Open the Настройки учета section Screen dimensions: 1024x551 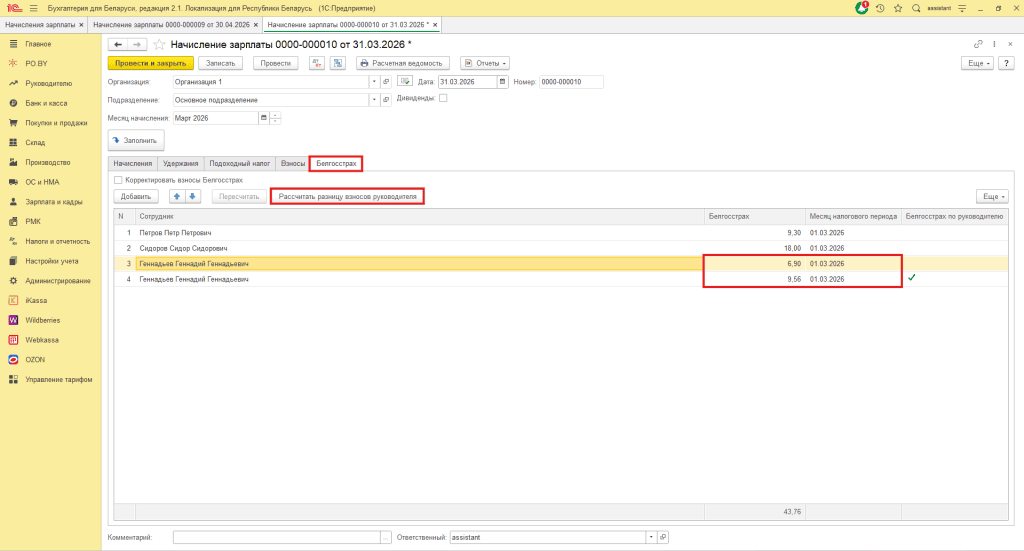coord(52,261)
